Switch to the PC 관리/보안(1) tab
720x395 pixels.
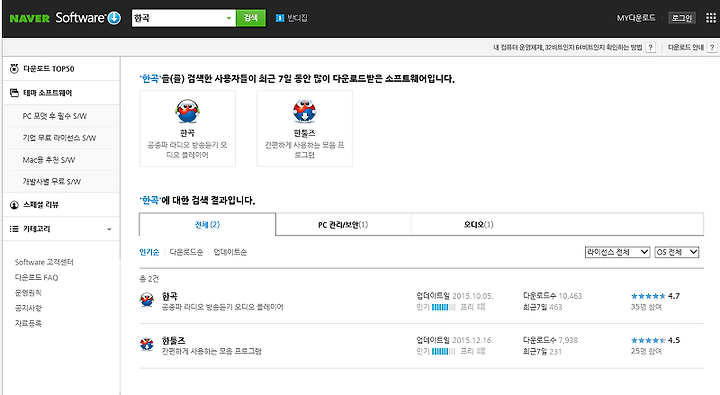(343, 225)
